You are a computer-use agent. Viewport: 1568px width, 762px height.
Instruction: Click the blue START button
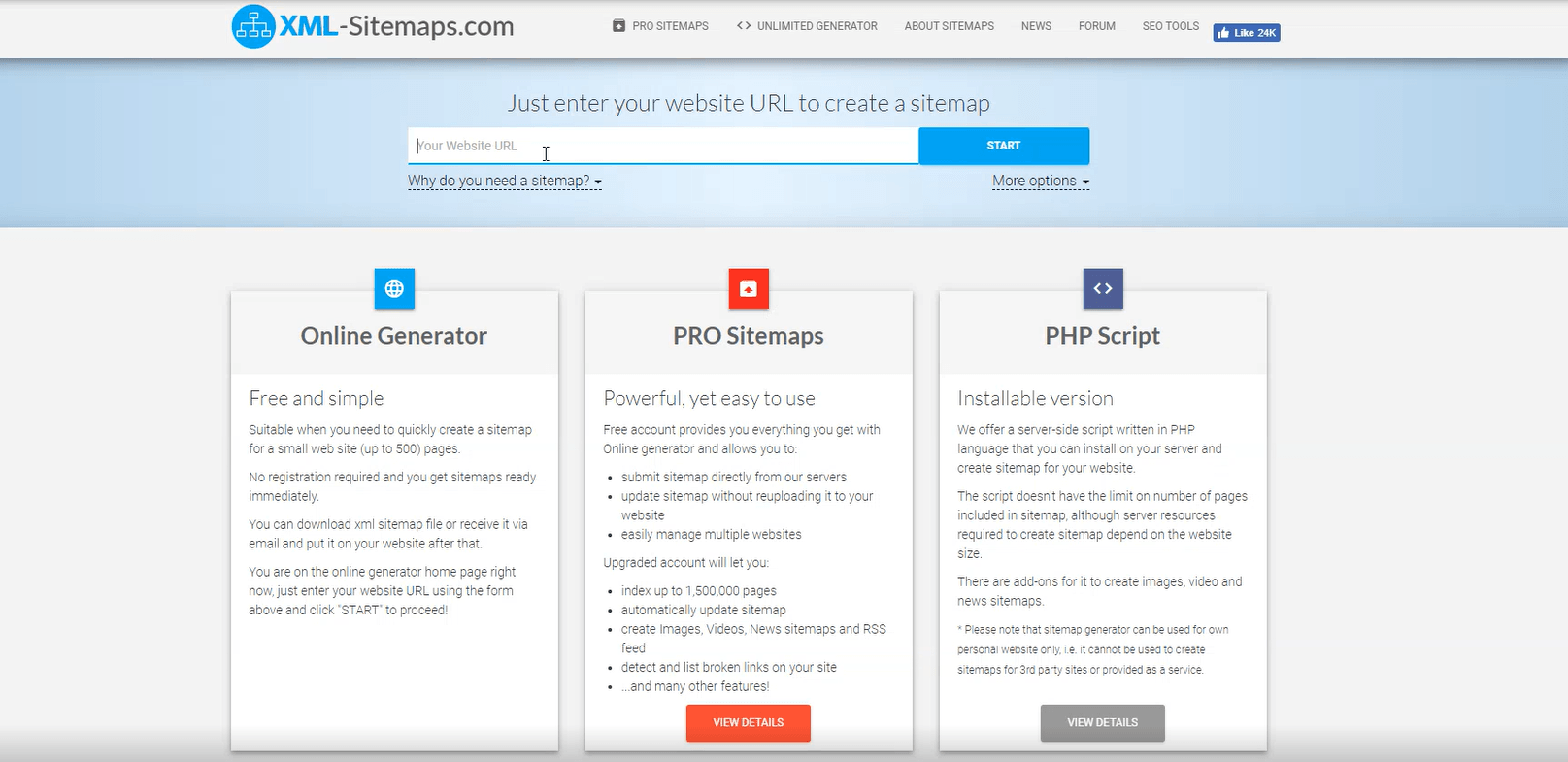pyautogui.click(x=1004, y=146)
